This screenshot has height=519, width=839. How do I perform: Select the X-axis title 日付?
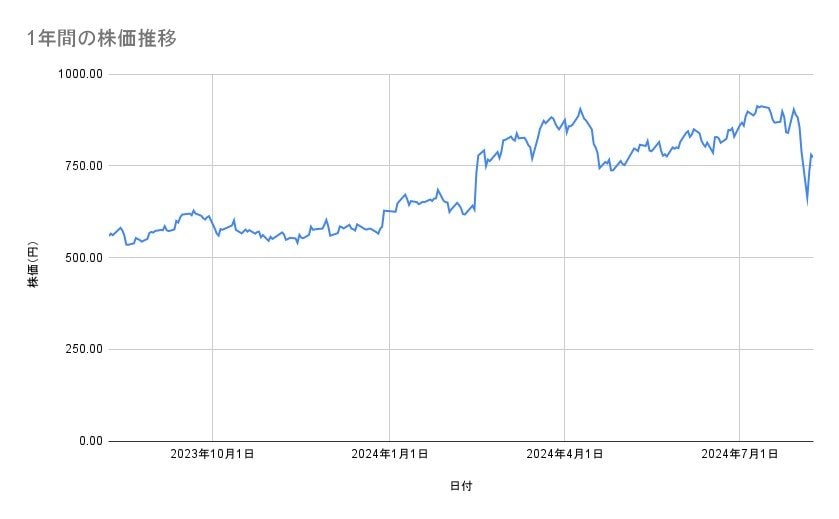(461, 486)
